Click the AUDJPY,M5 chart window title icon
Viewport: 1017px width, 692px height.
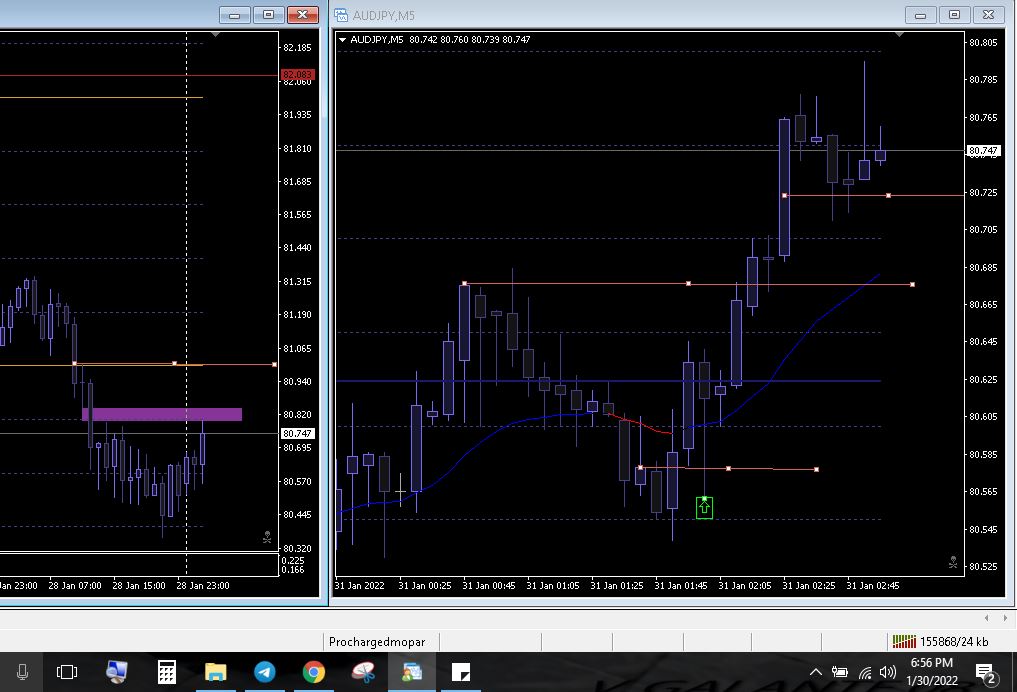341,15
